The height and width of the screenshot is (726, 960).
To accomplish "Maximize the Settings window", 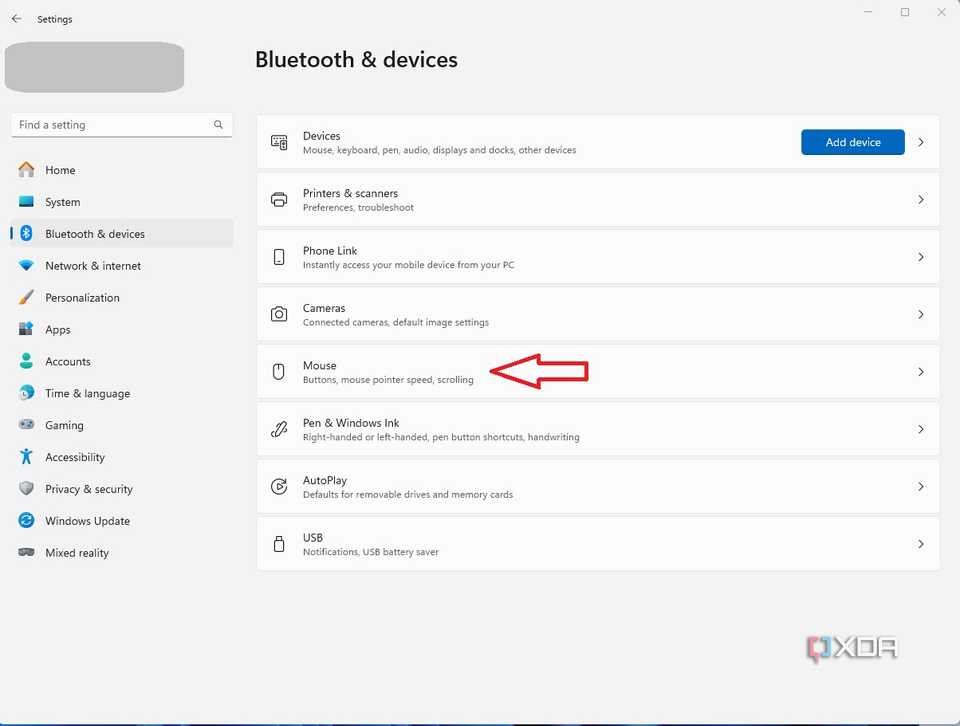I will [905, 12].
